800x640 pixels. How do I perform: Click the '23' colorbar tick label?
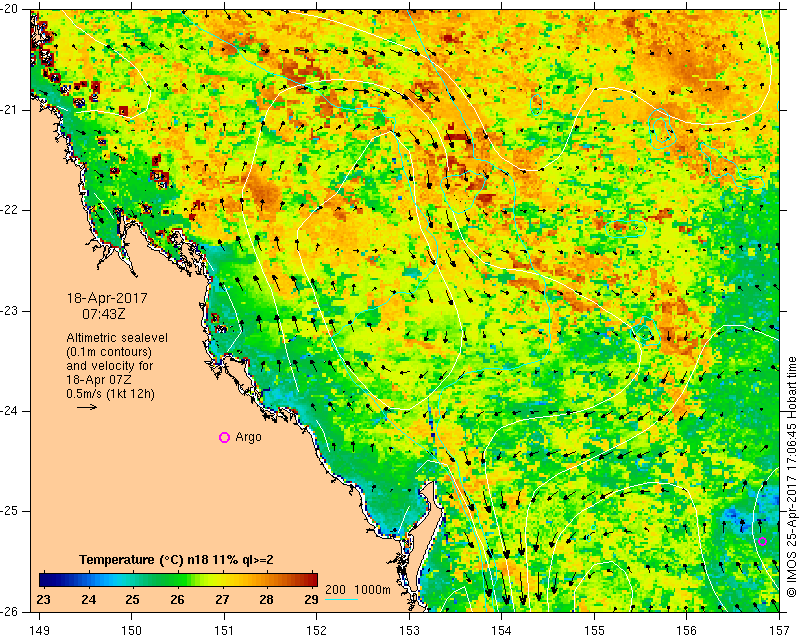click(x=44, y=600)
